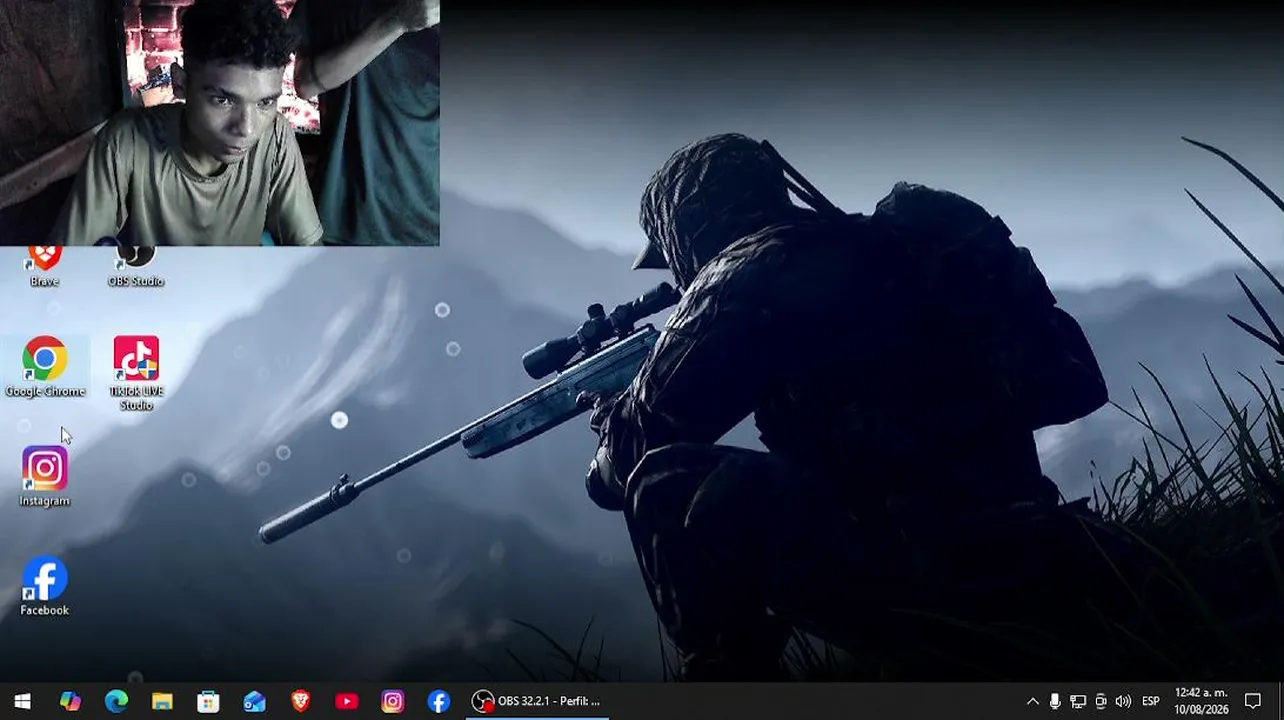Select the Brave desktop shortcut

tap(44, 267)
